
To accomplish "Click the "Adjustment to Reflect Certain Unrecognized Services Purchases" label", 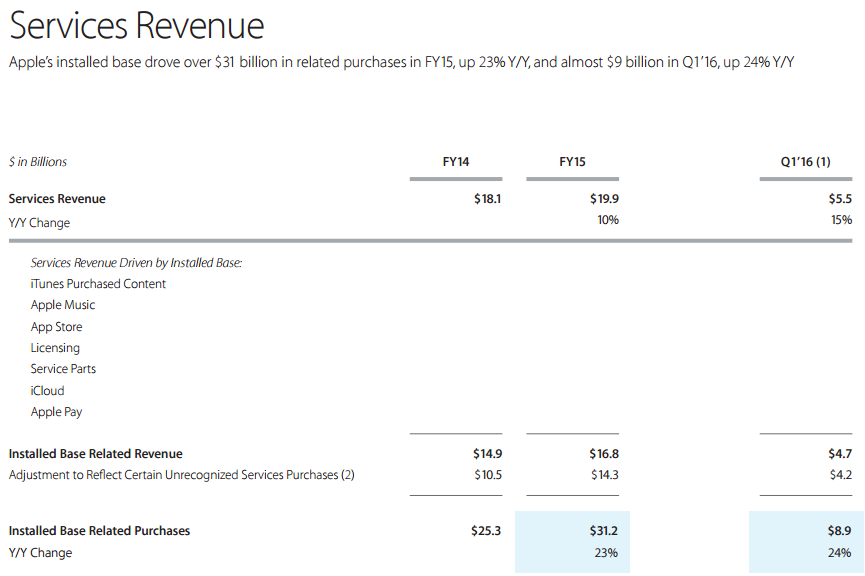I will (181, 475).
